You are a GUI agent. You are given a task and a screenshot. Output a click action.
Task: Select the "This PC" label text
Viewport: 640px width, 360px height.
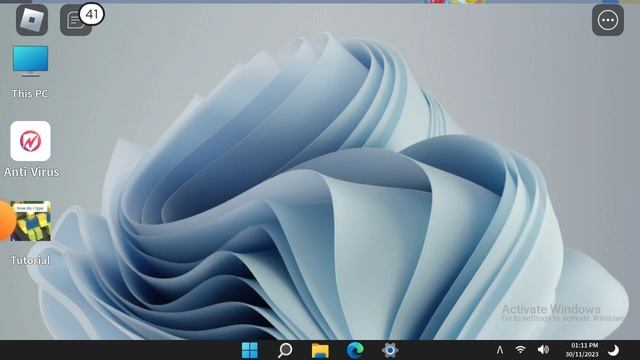tap(30, 94)
